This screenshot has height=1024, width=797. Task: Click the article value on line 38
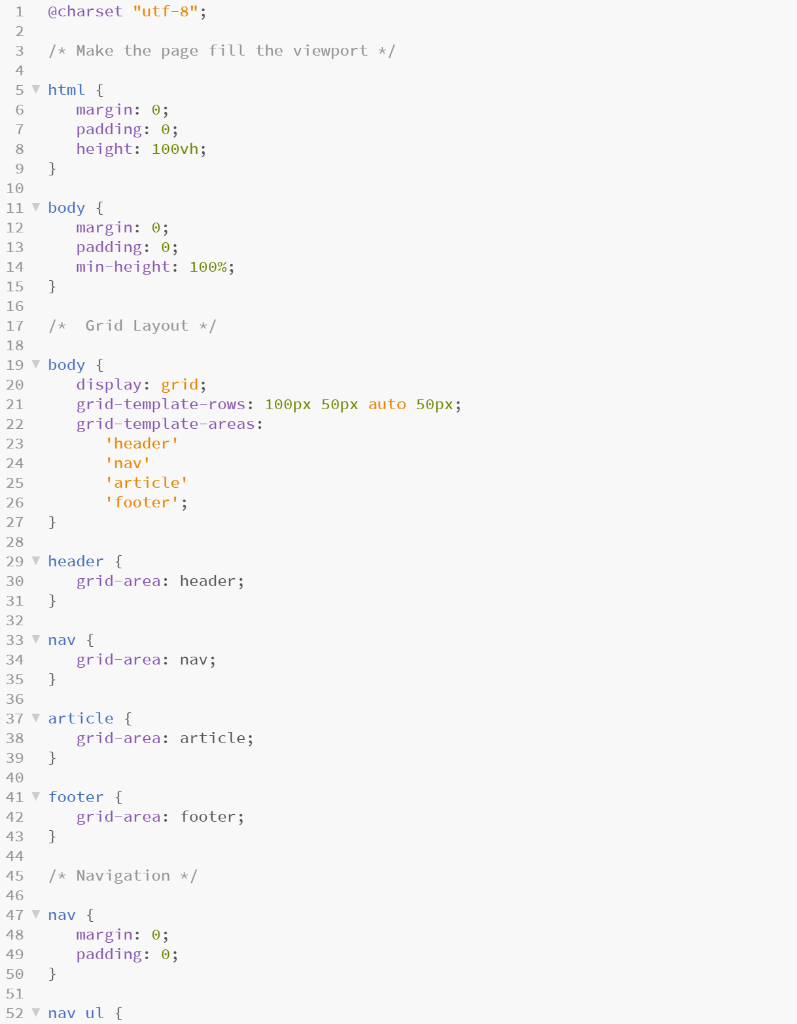(x=212, y=738)
